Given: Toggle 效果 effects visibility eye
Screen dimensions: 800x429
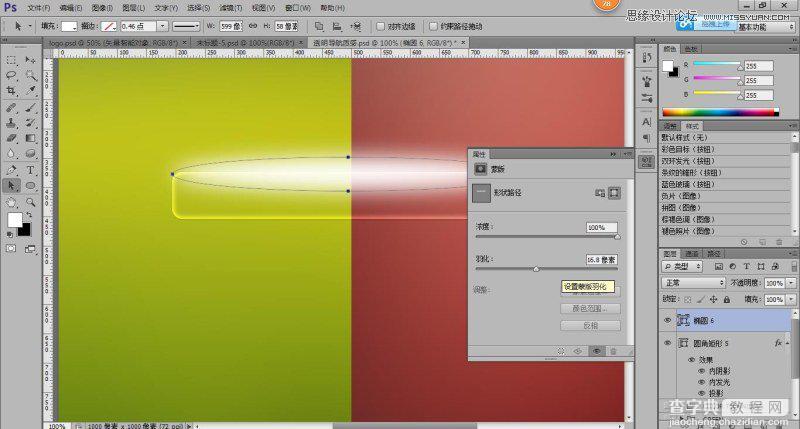Looking at the screenshot, I should point(692,360).
